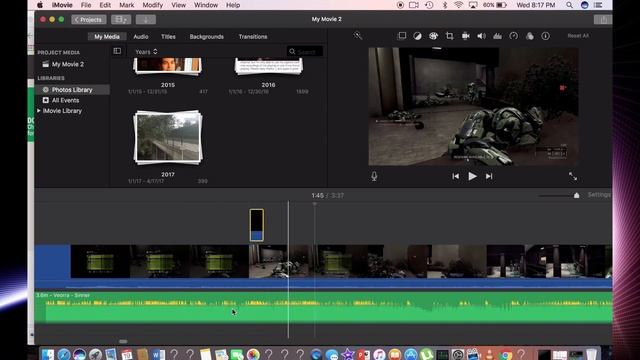Viewport: 640px width, 360px height.
Task: Open the Edit menu
Action: tap(105, 5)
